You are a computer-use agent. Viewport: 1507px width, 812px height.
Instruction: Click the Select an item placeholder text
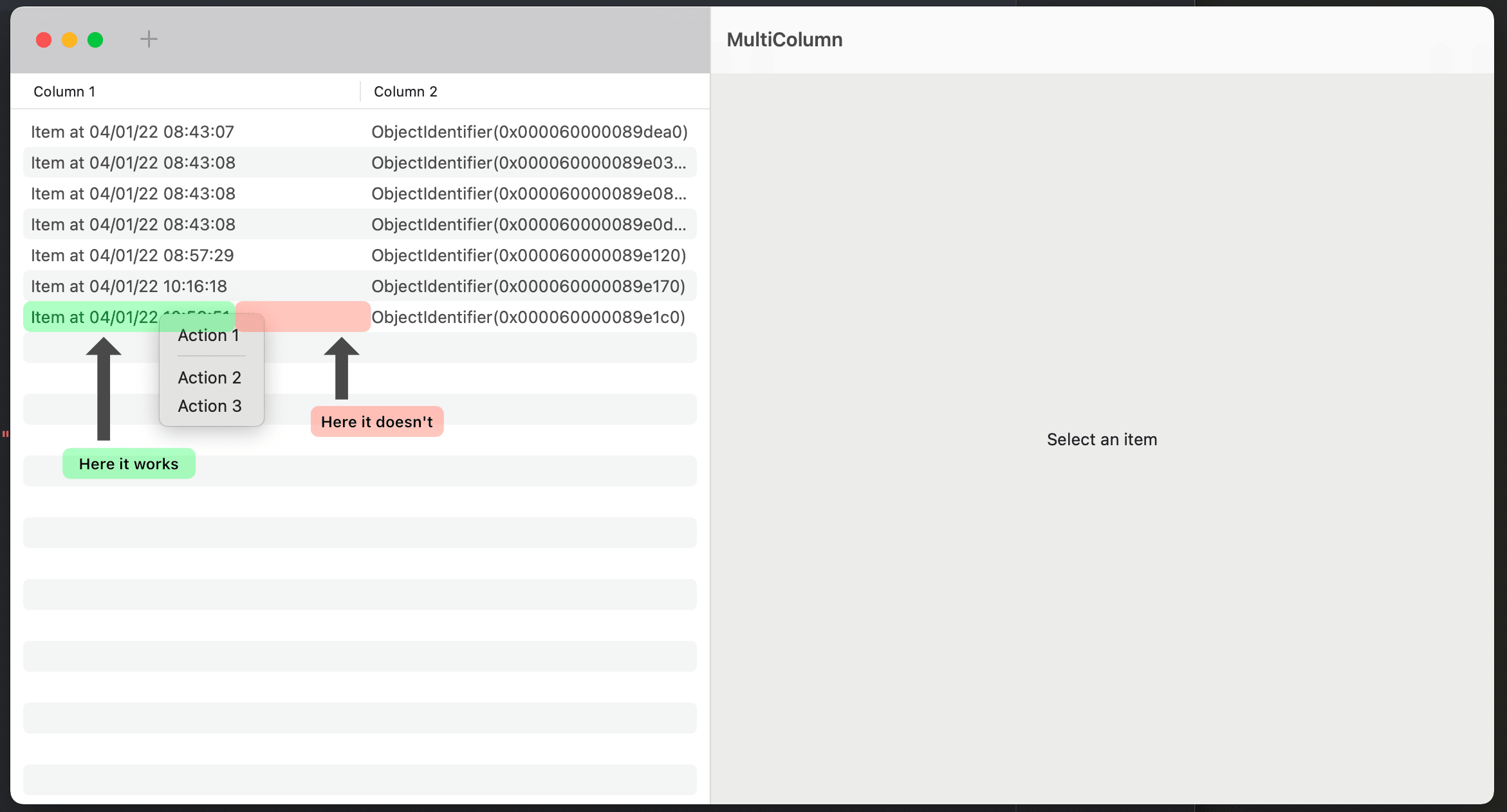[x=1102, y=439]
